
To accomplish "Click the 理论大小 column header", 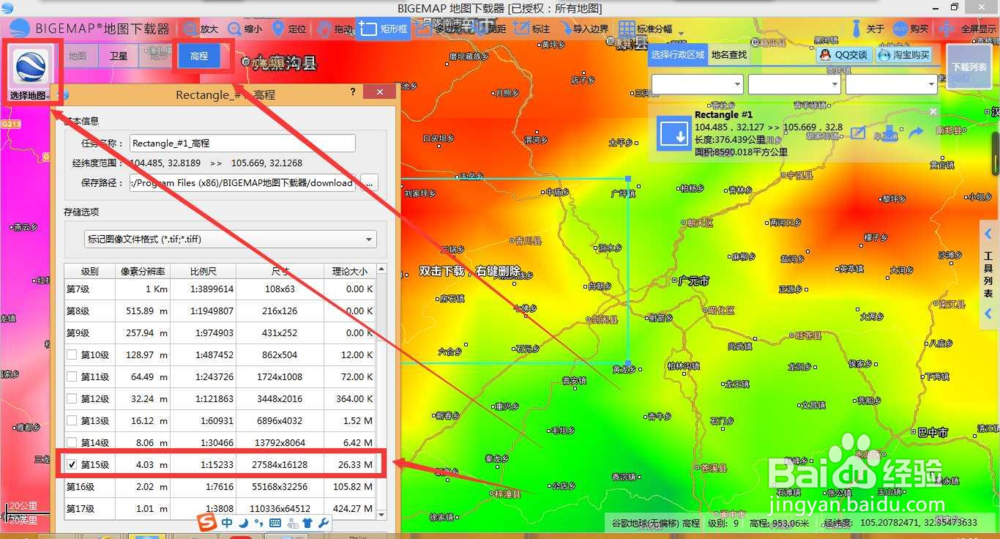I will click(x=349, y=271).
